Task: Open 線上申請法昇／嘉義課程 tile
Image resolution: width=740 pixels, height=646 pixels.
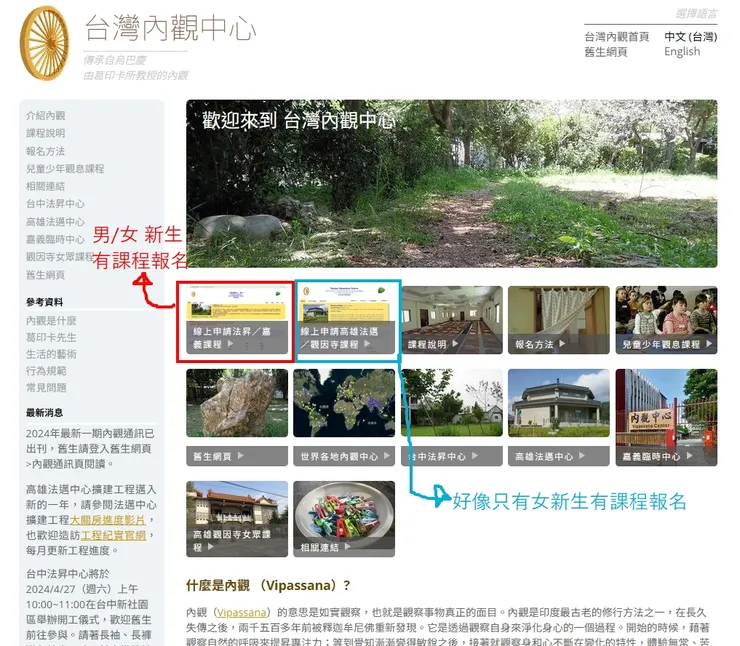Action: click(x=237, y=320)
